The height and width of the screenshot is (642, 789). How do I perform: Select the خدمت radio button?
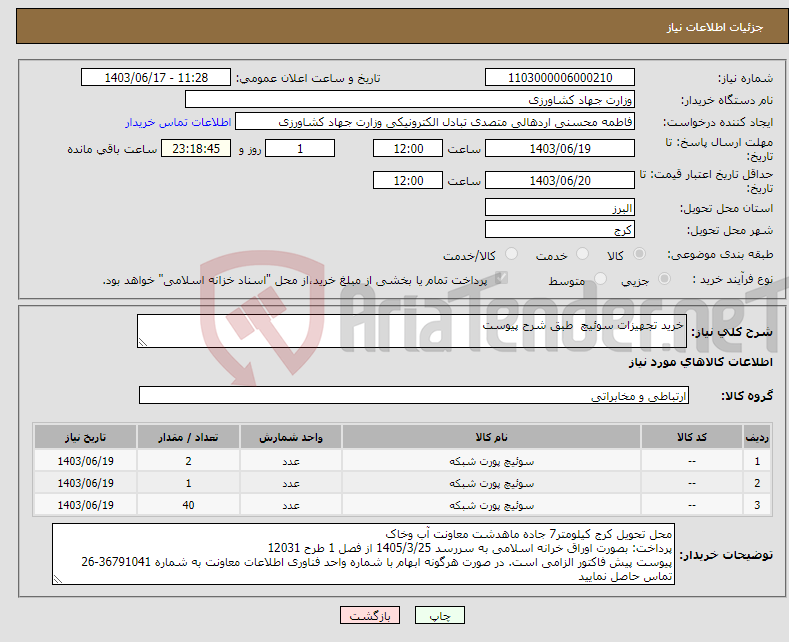click(582, 254)
